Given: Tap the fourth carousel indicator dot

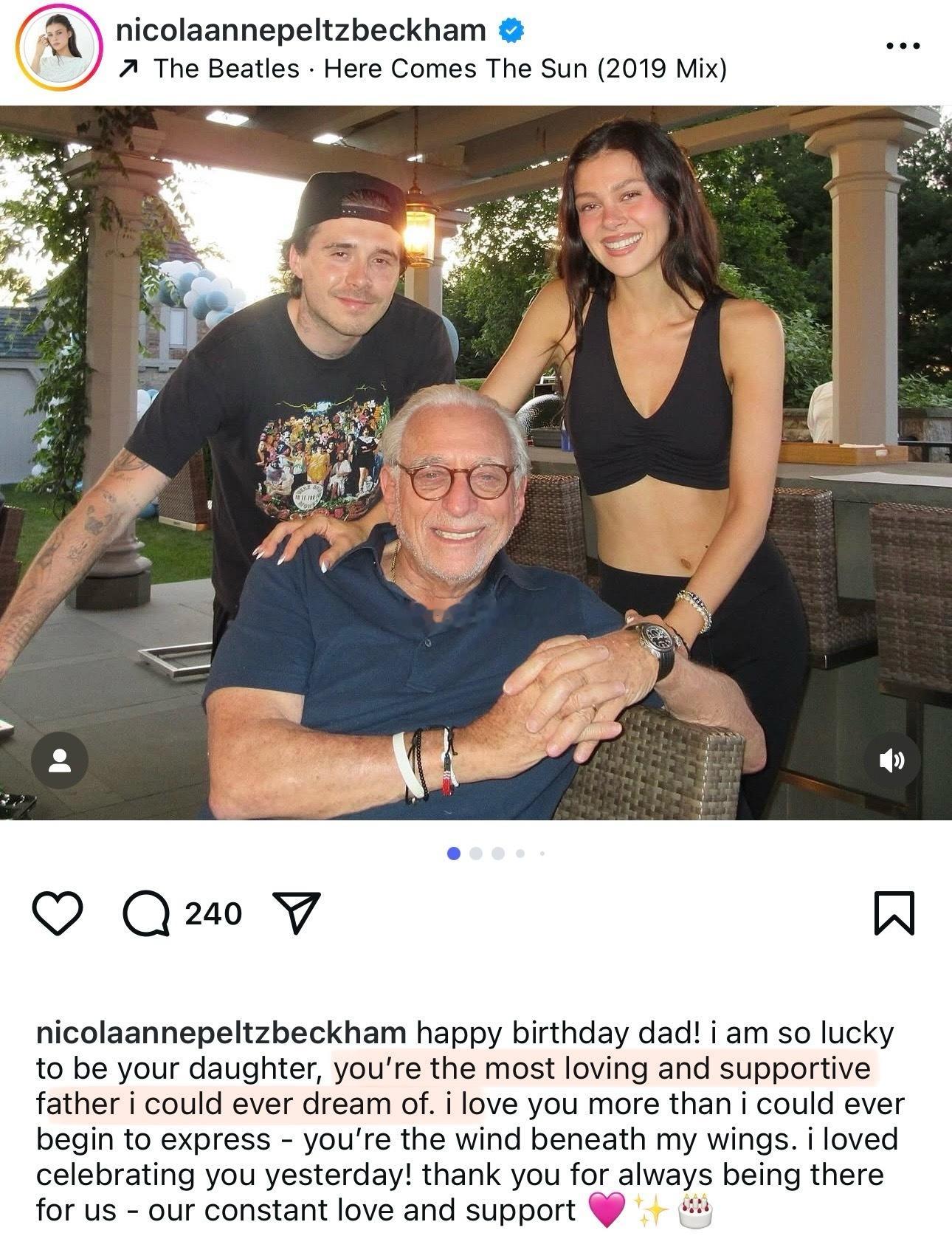Looking at the screenshot, I should (x=520, y=854).
